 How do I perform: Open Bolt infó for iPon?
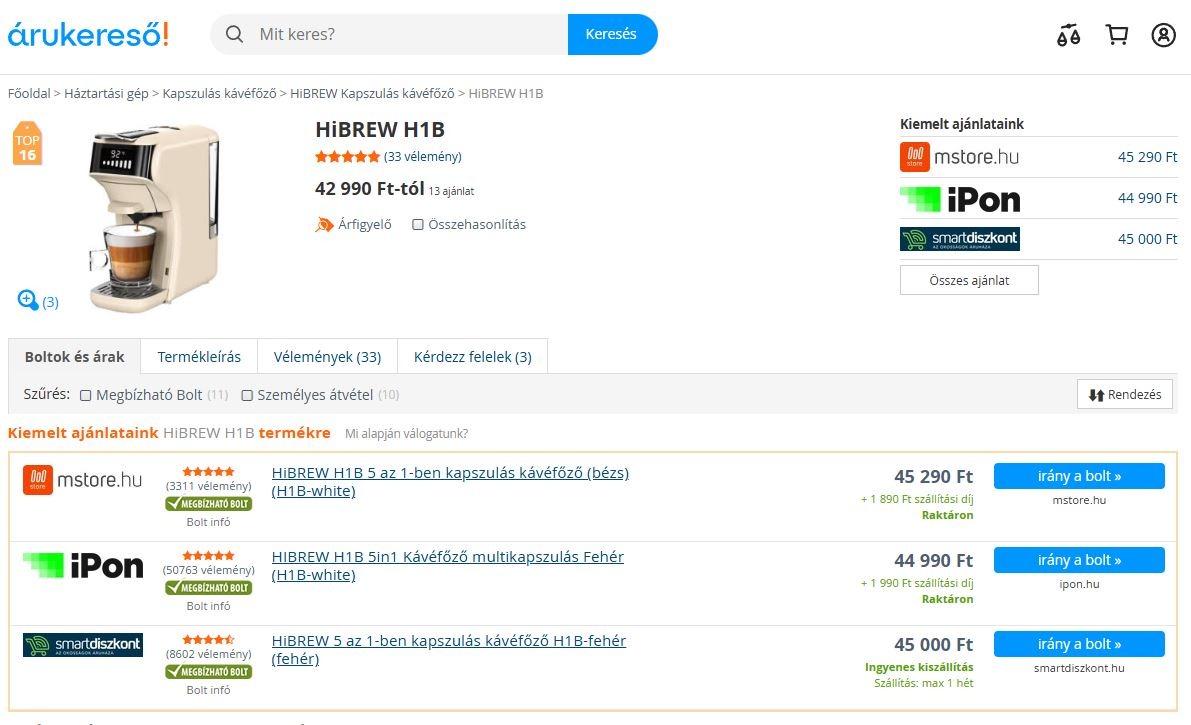[208, 606]
